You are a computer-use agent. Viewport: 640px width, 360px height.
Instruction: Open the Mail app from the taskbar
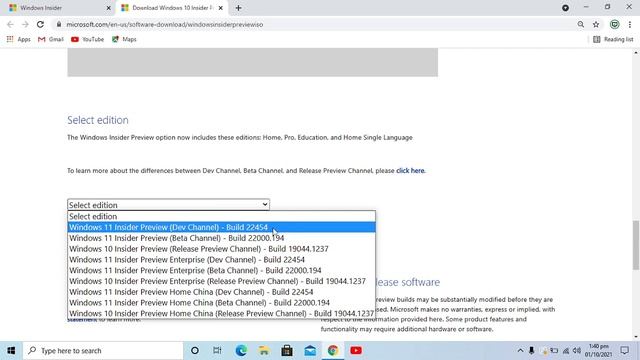pos(310,351)
